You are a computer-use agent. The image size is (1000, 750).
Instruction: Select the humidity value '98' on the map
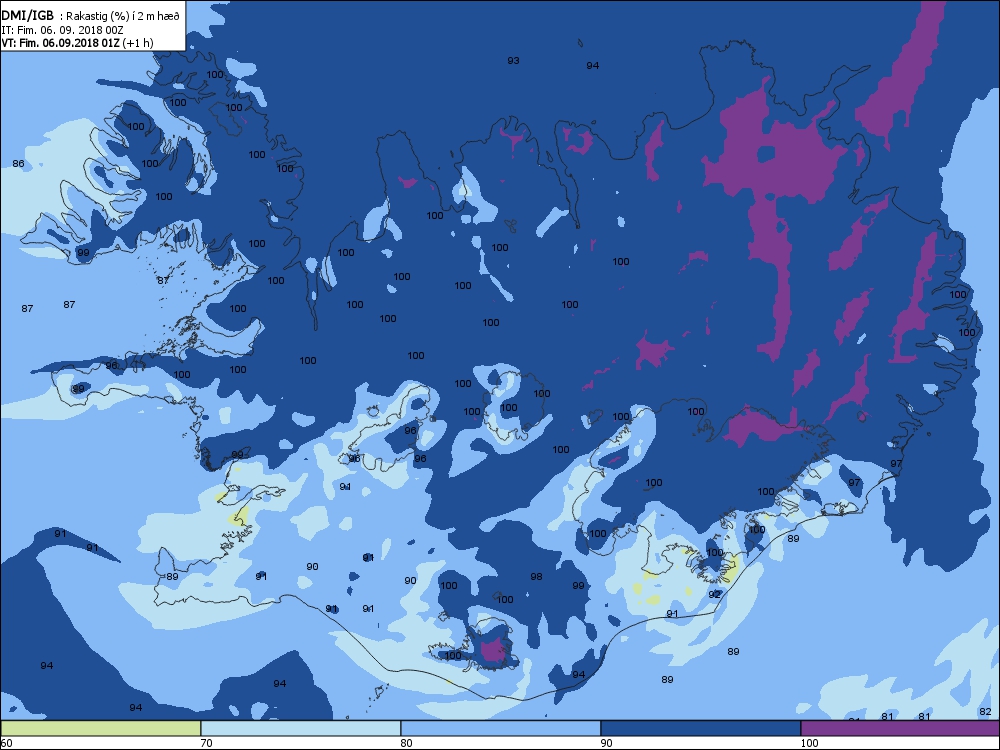pos(536,577)
